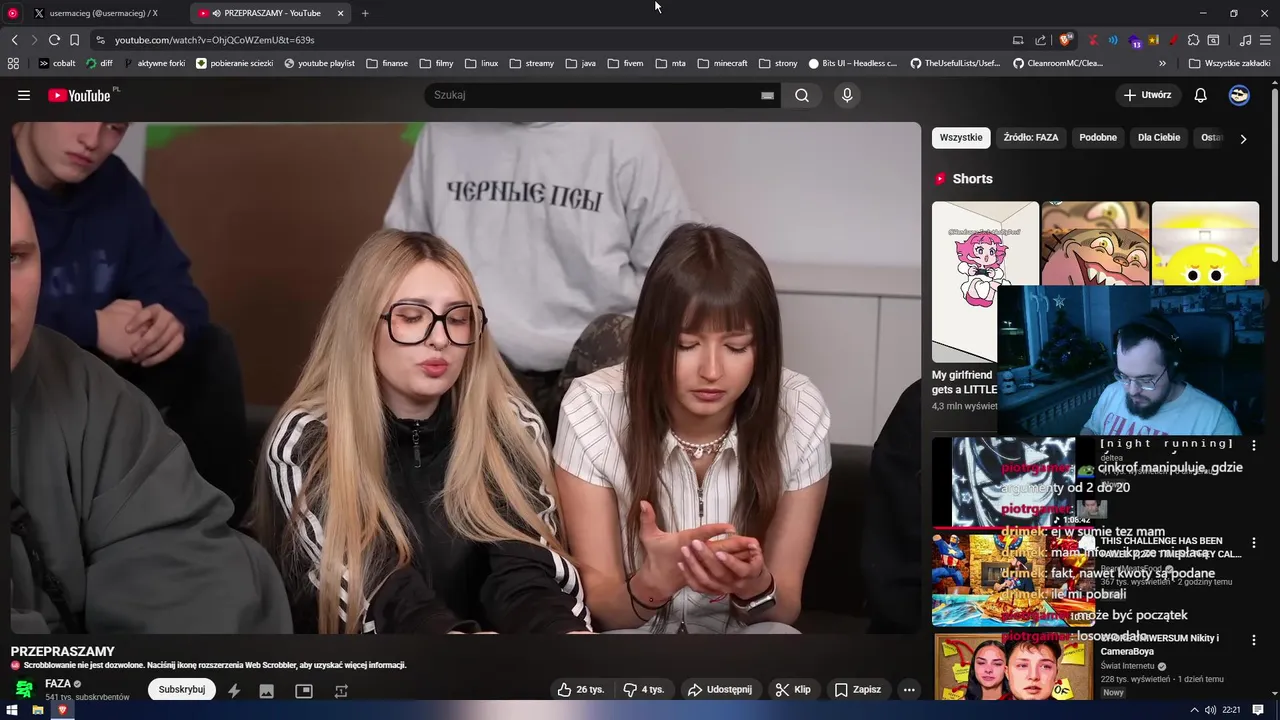Open a new browser tab
The image size is (1280, 720).
[x=365, y=13]
